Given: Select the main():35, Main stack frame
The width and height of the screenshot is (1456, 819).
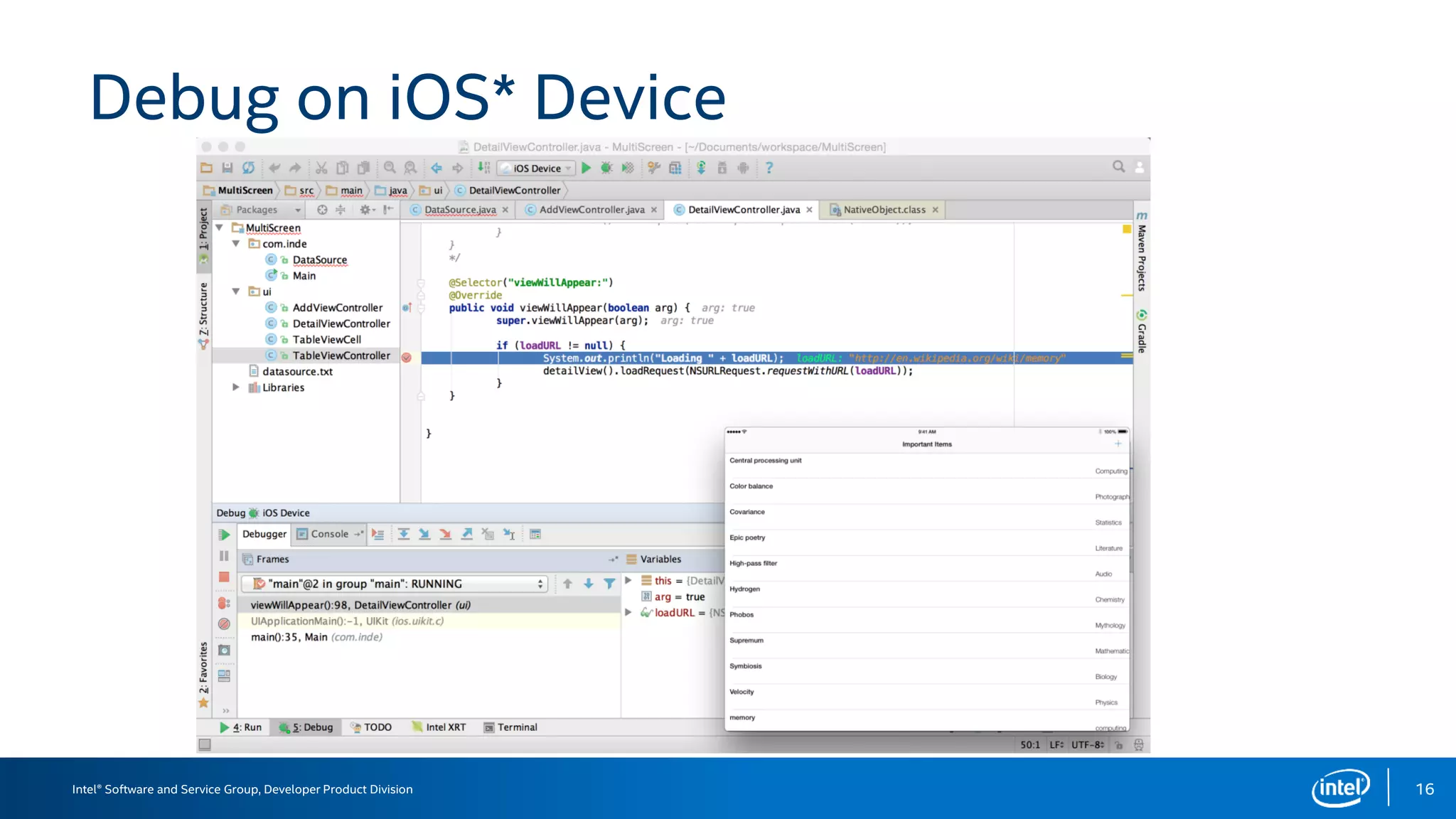Looking at the screenshot, I should (x=316, y=637).
